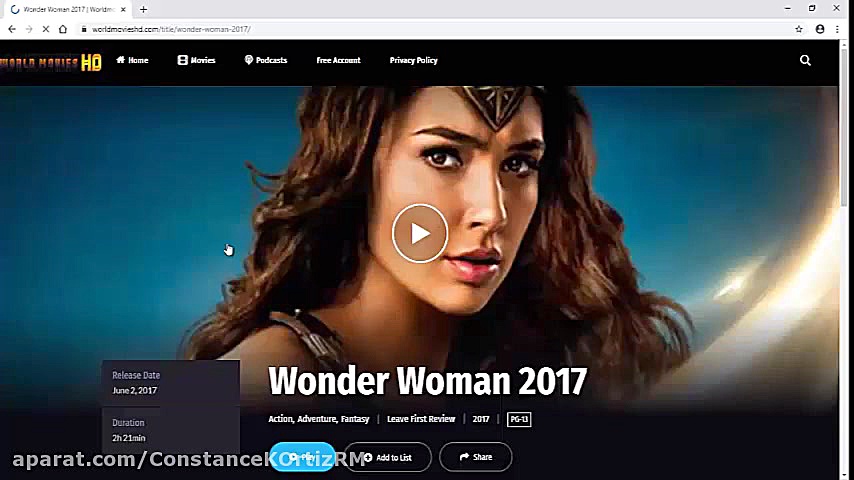The width and height of the screenshot is (854, 480).
Task: Click the PG-13 rating badge
Action: [519, 420]
